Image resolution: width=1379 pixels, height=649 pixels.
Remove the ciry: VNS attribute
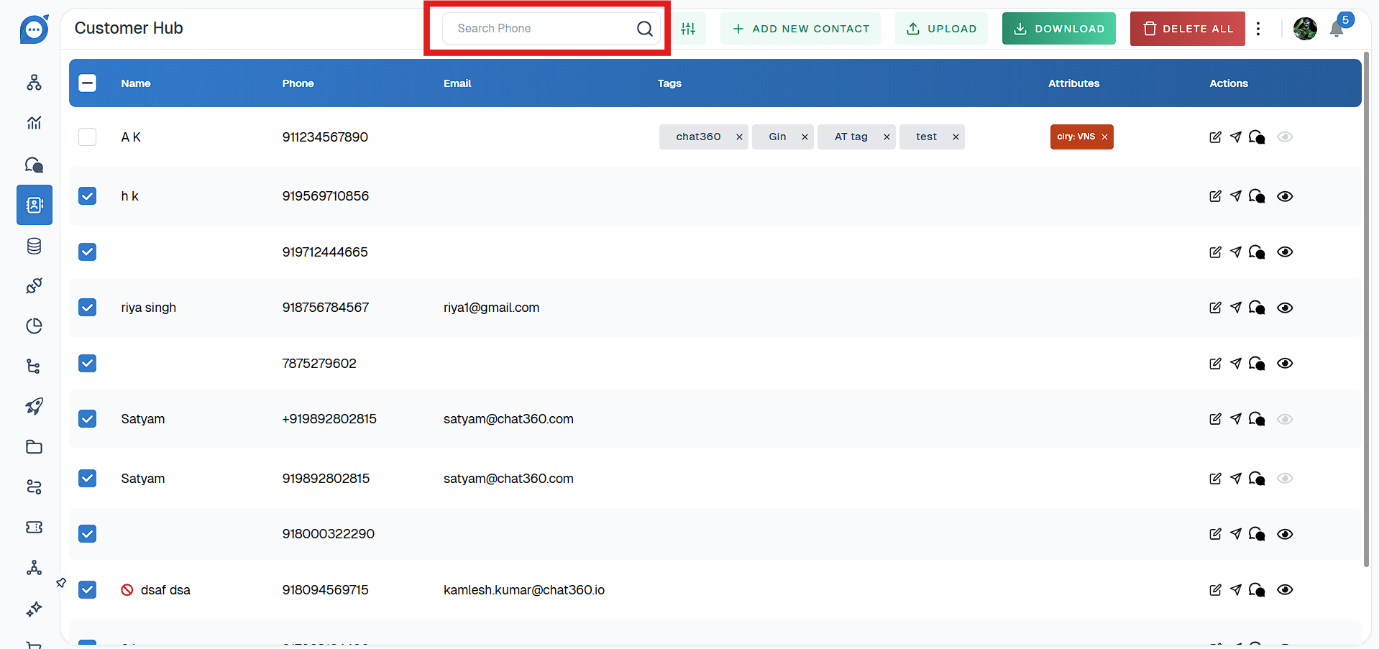pos(1104,137)
